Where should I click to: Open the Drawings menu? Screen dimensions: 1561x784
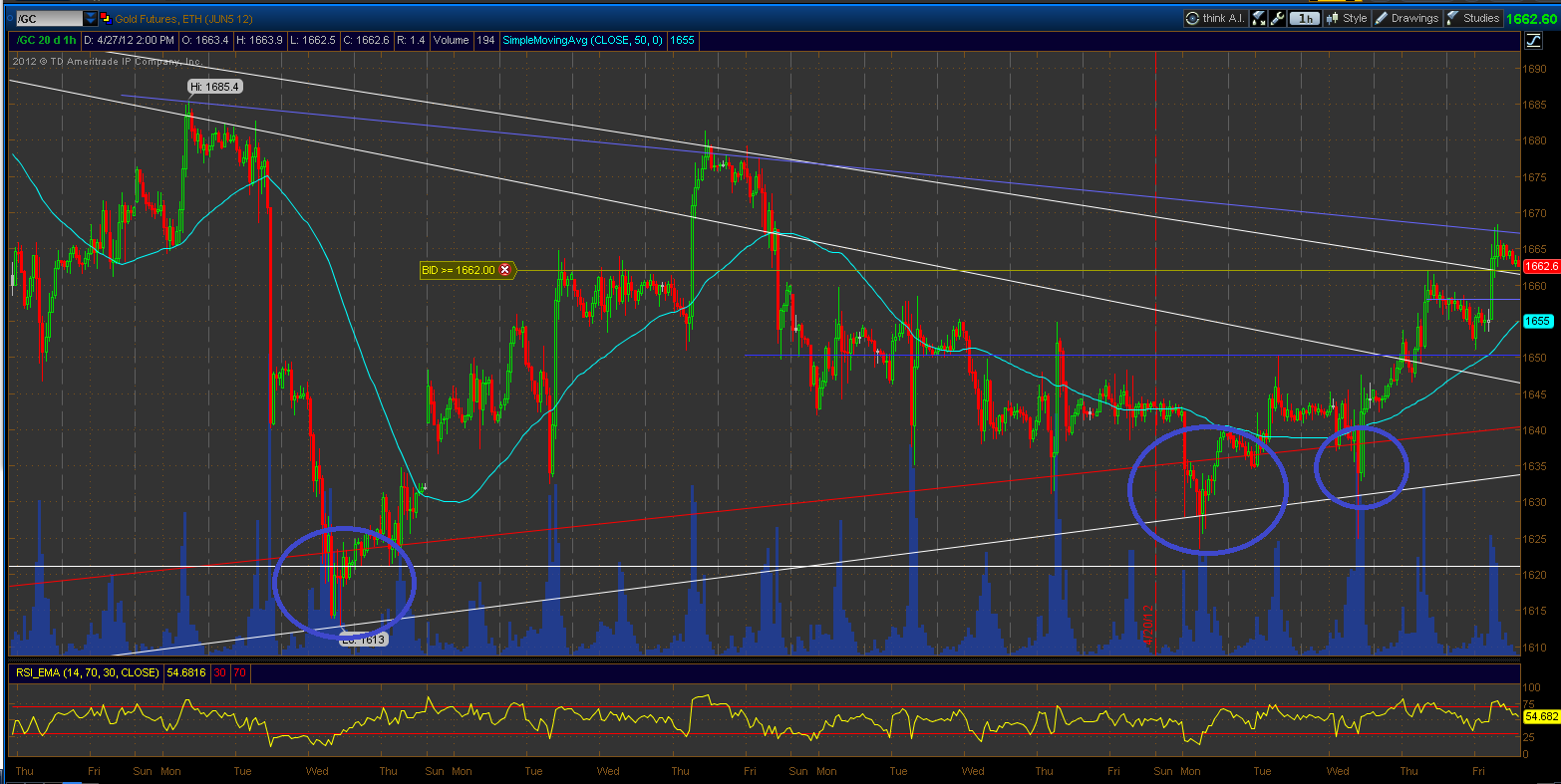(1406, 18)
